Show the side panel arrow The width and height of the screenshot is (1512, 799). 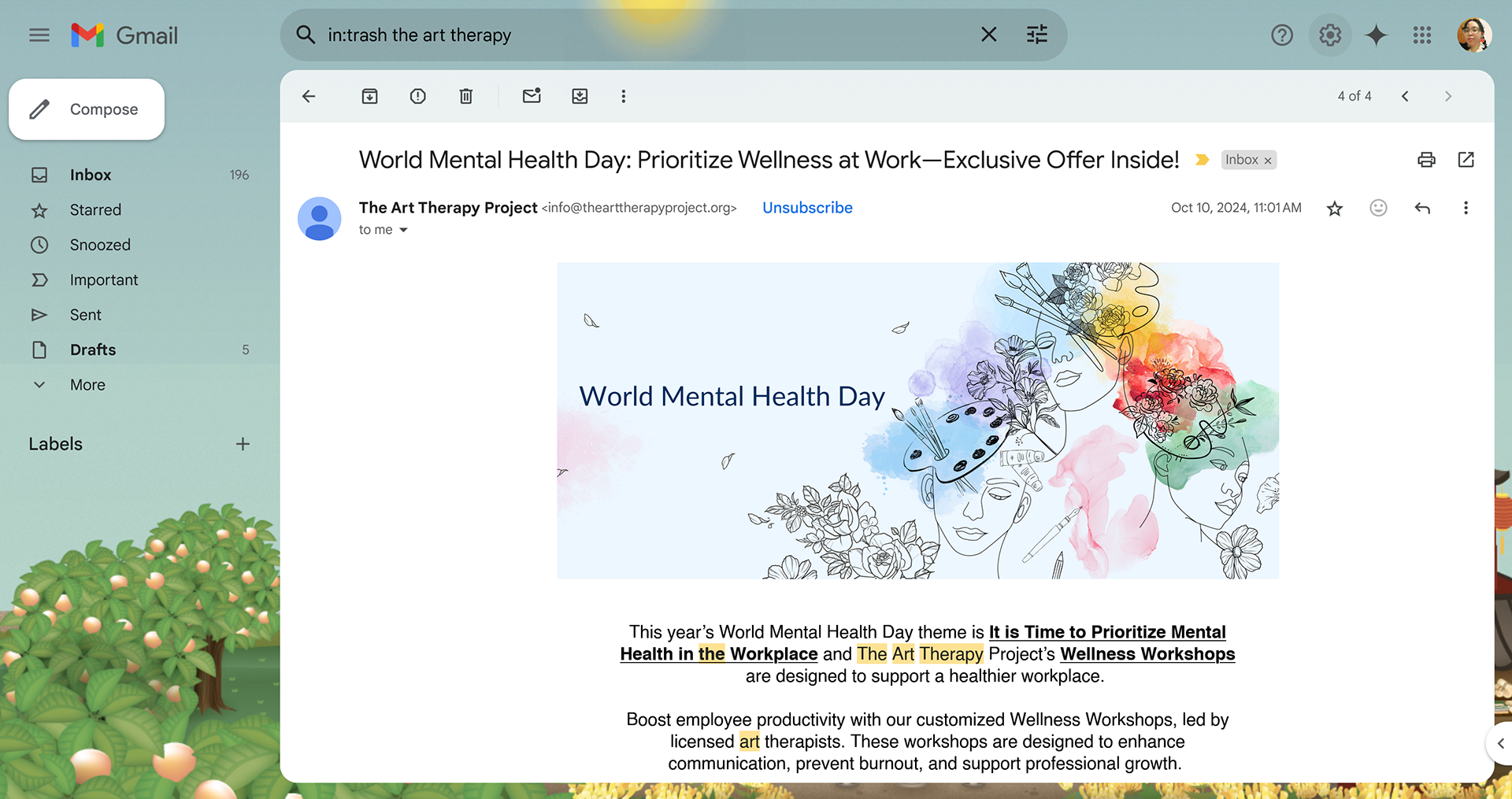pyautogui.click(x=1500, y=743)
